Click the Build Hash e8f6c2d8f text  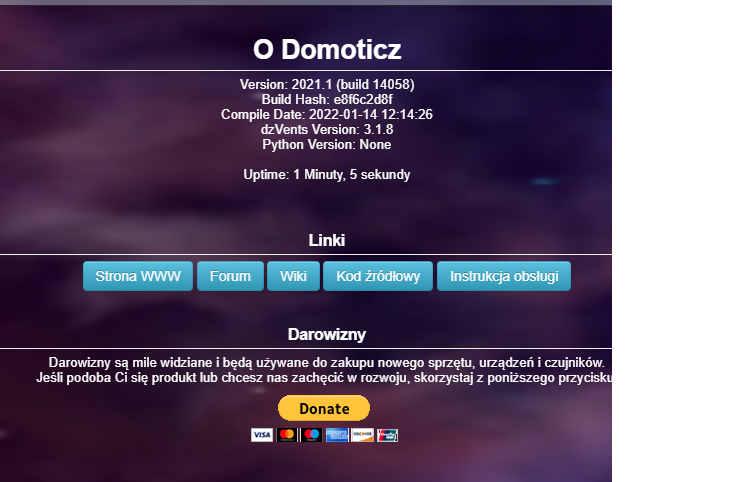click(x=327, y=99)
